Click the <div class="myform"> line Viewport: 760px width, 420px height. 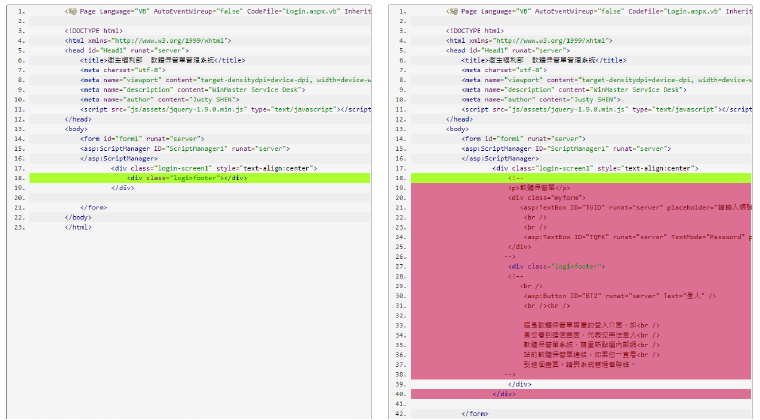[547, 198]
